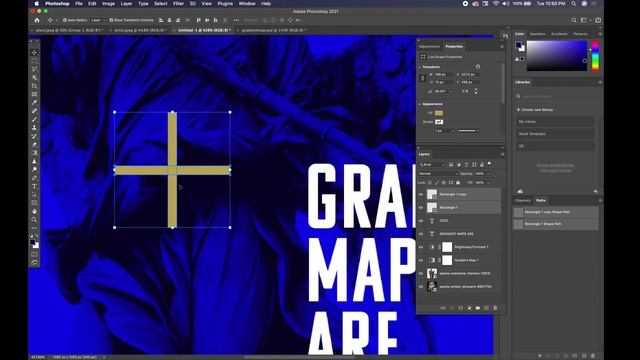Select the Clone Stamp tool

(x=34, y=128)
